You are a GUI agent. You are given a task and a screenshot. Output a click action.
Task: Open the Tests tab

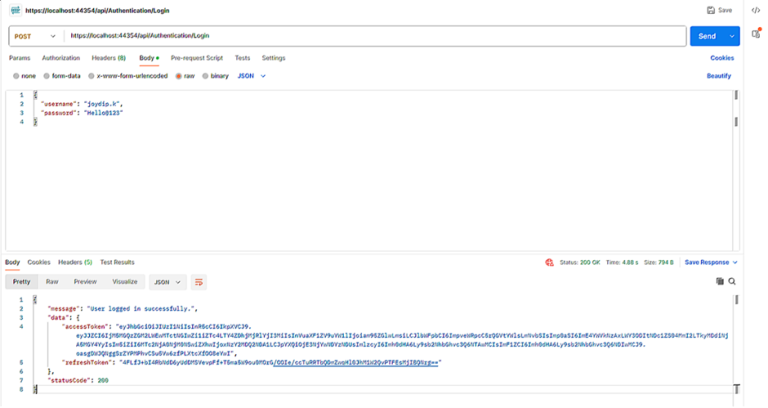(x=242, y=58)
